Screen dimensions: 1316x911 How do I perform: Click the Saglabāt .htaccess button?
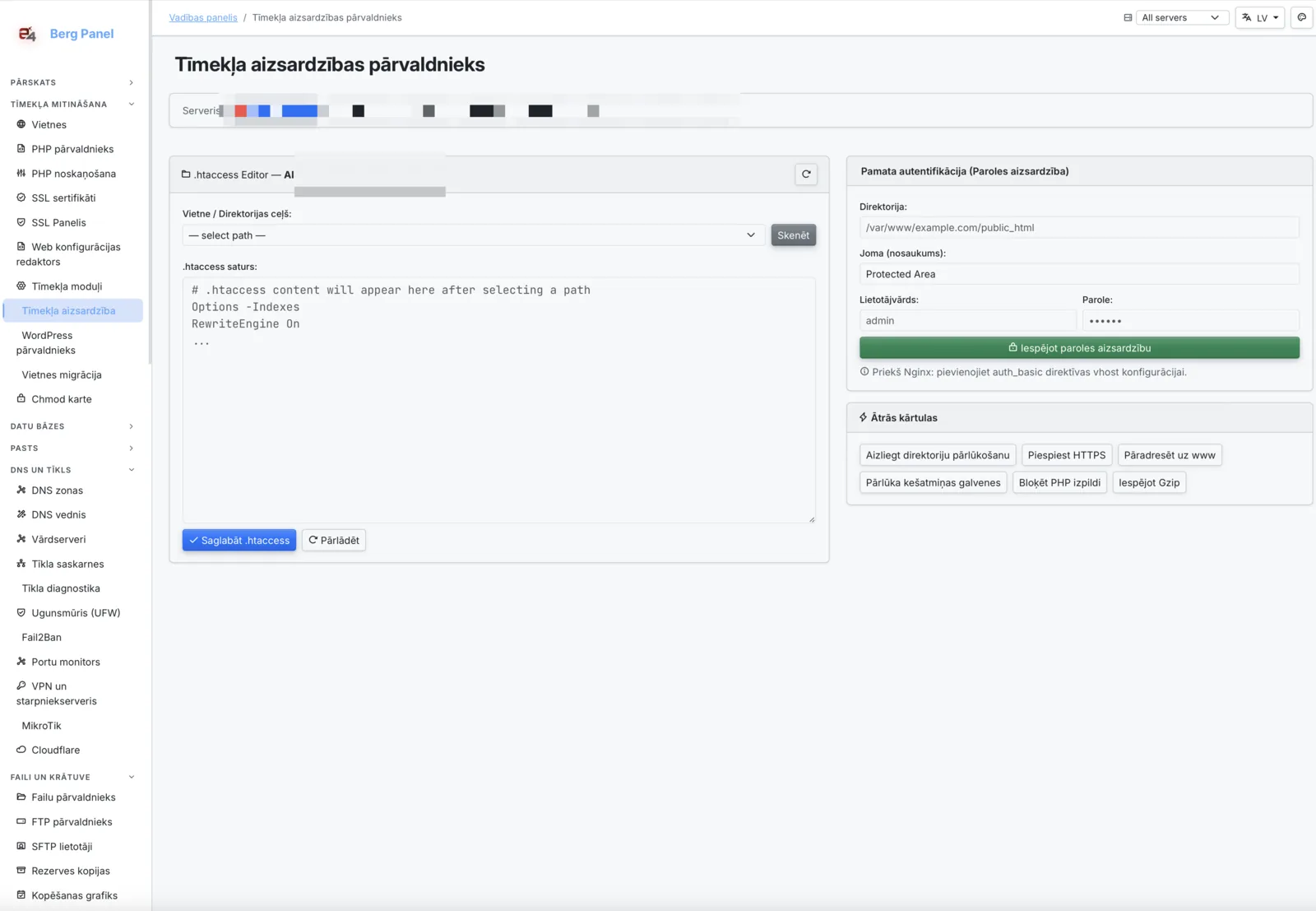click(239, 540)
